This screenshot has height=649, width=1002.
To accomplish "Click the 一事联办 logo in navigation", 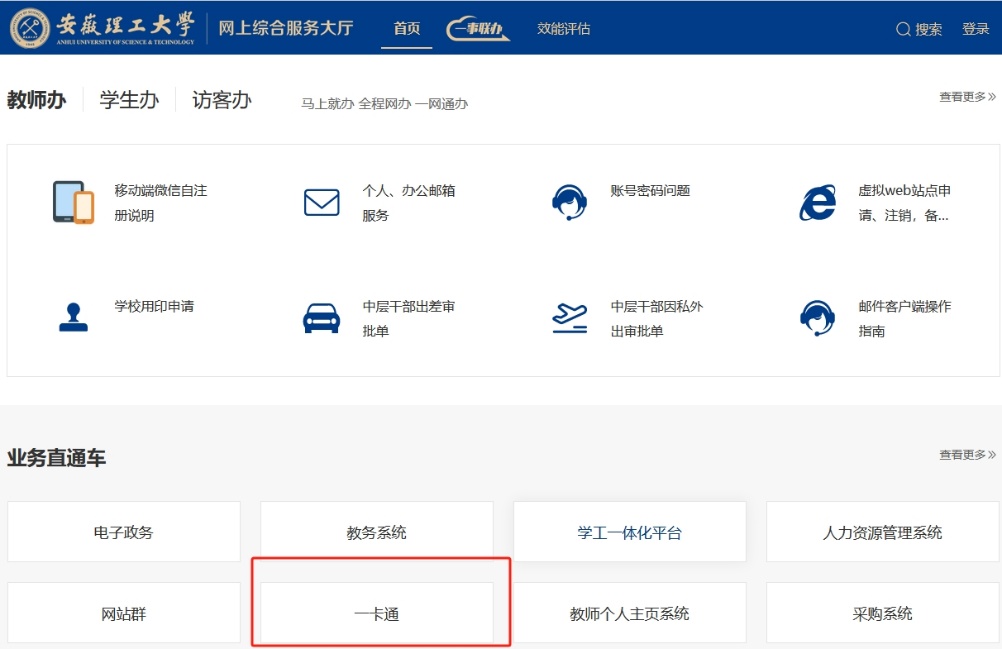I will [x=478, y=29].
